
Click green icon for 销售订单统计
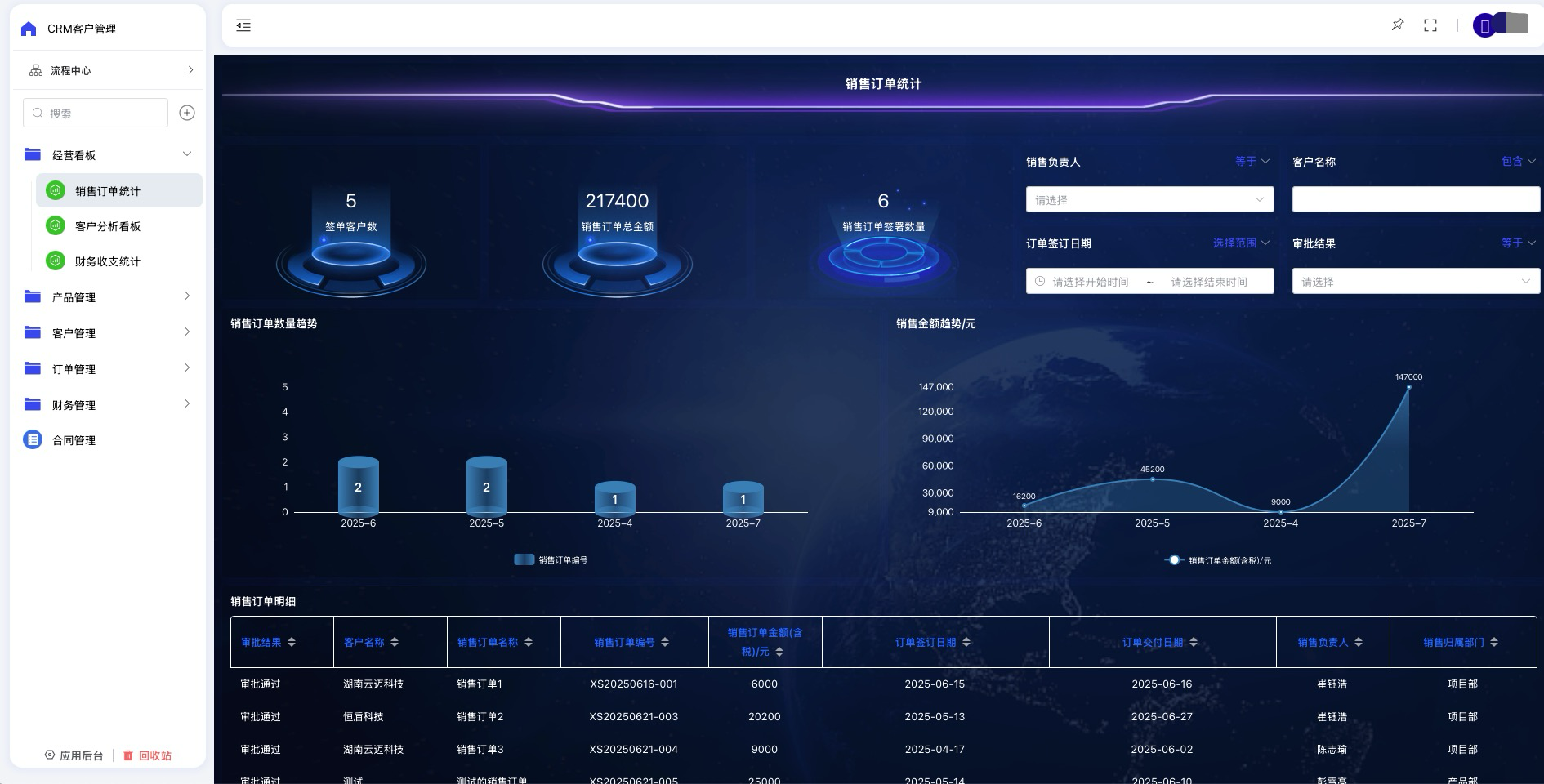click(x=56, y=190)
